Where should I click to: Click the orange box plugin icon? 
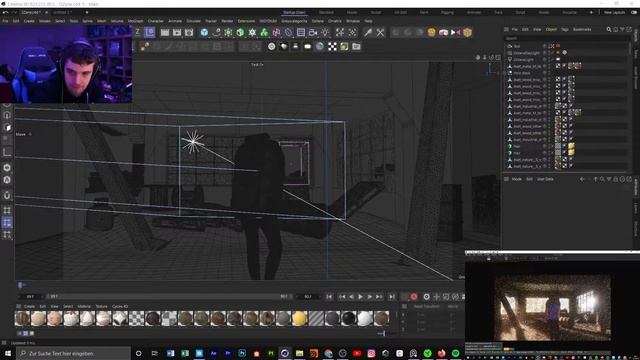point(467,32)
